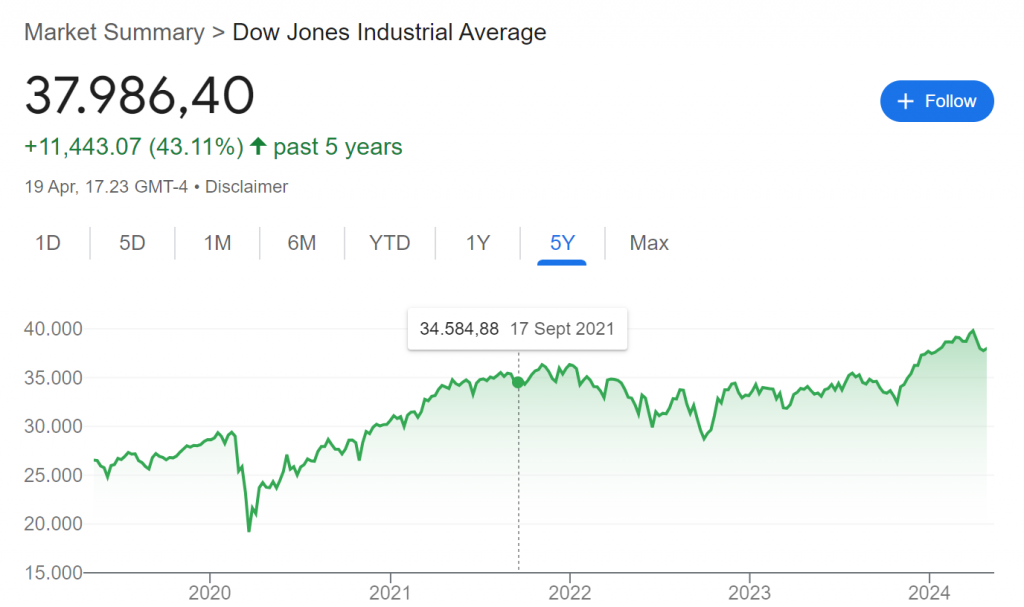
Task: Click the active 5Y range tab
Action: coord(562,243)
